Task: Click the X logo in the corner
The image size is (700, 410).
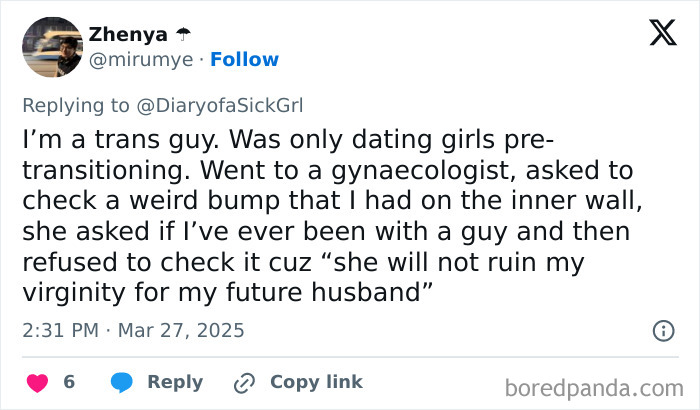Action: coord(662,35)
